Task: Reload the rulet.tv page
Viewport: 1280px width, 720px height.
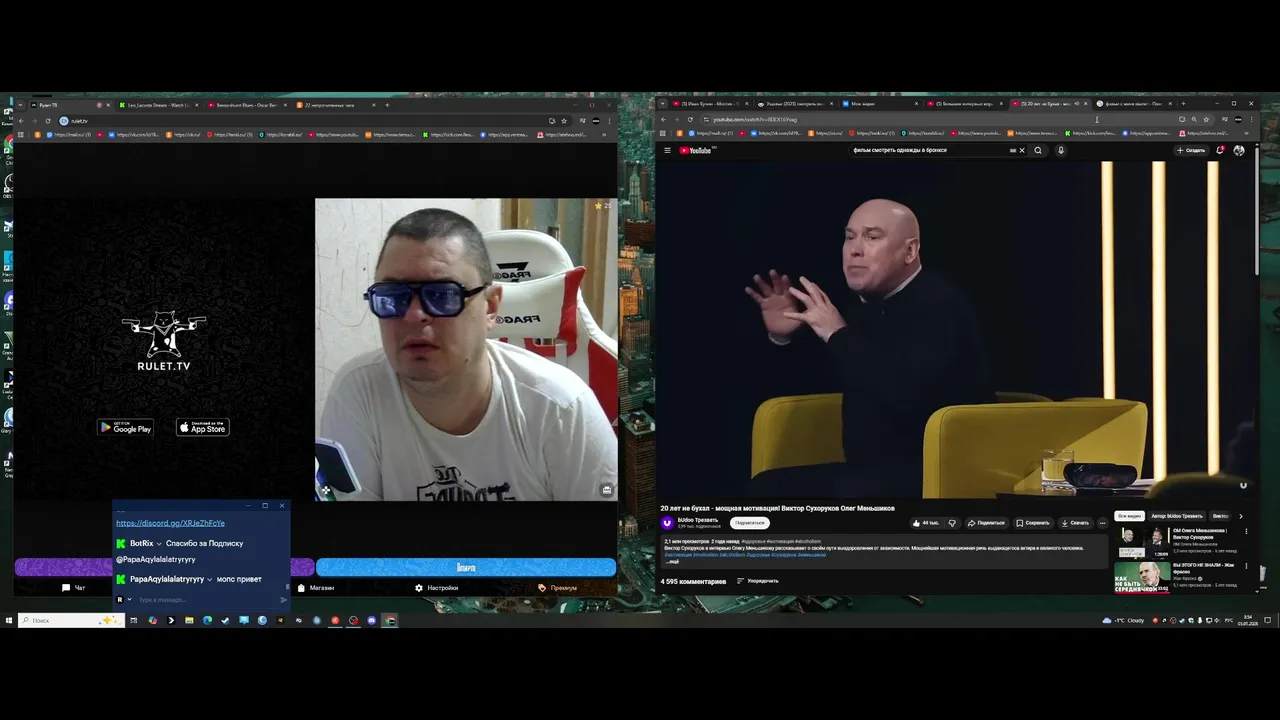Action: [47, 121]
